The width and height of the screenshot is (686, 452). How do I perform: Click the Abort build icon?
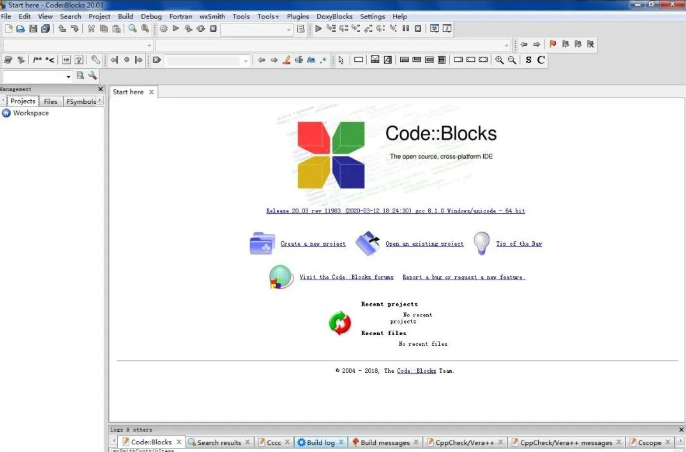click(213, 29)
